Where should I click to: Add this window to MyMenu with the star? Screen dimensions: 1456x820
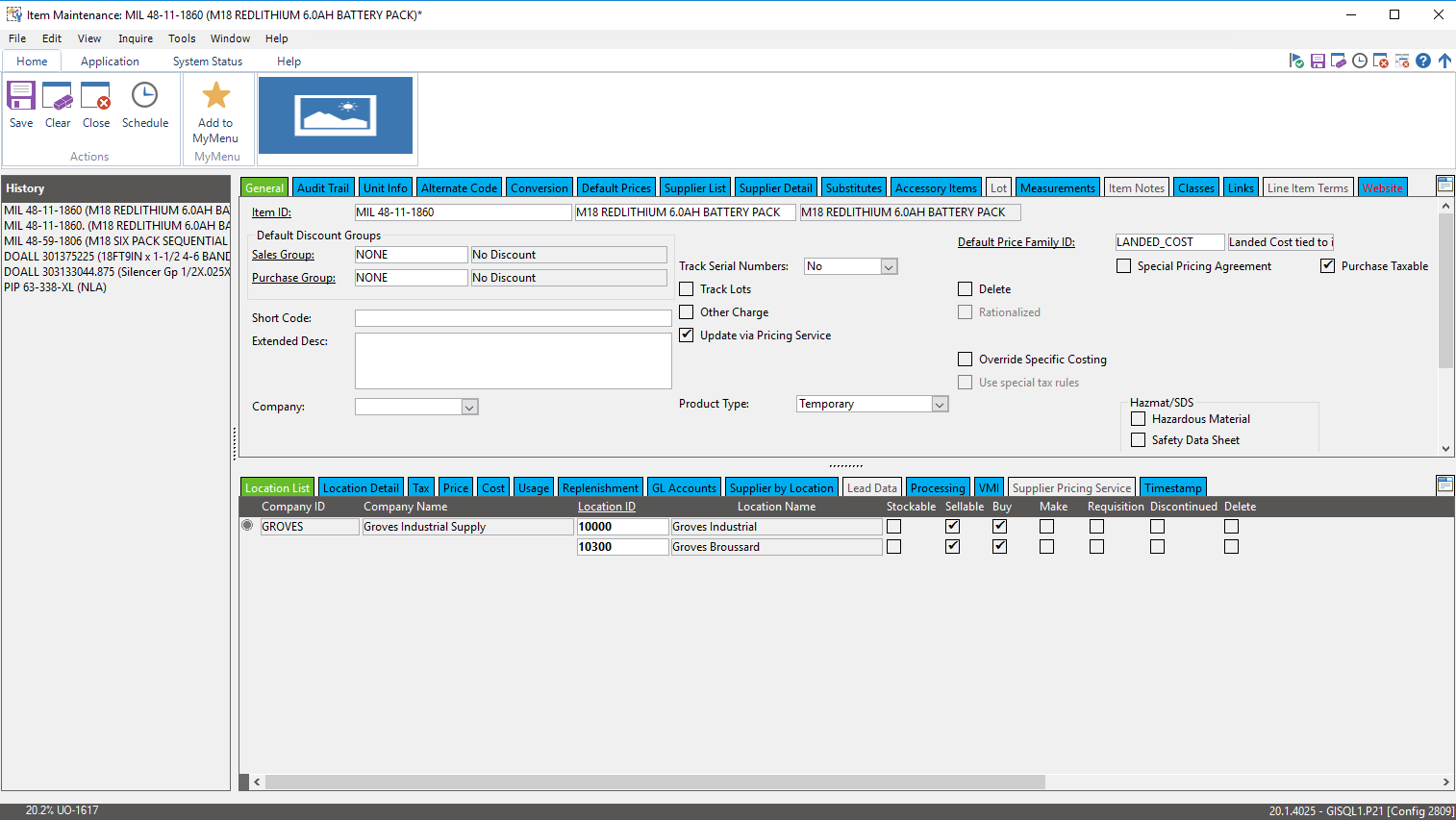[215, 97]
